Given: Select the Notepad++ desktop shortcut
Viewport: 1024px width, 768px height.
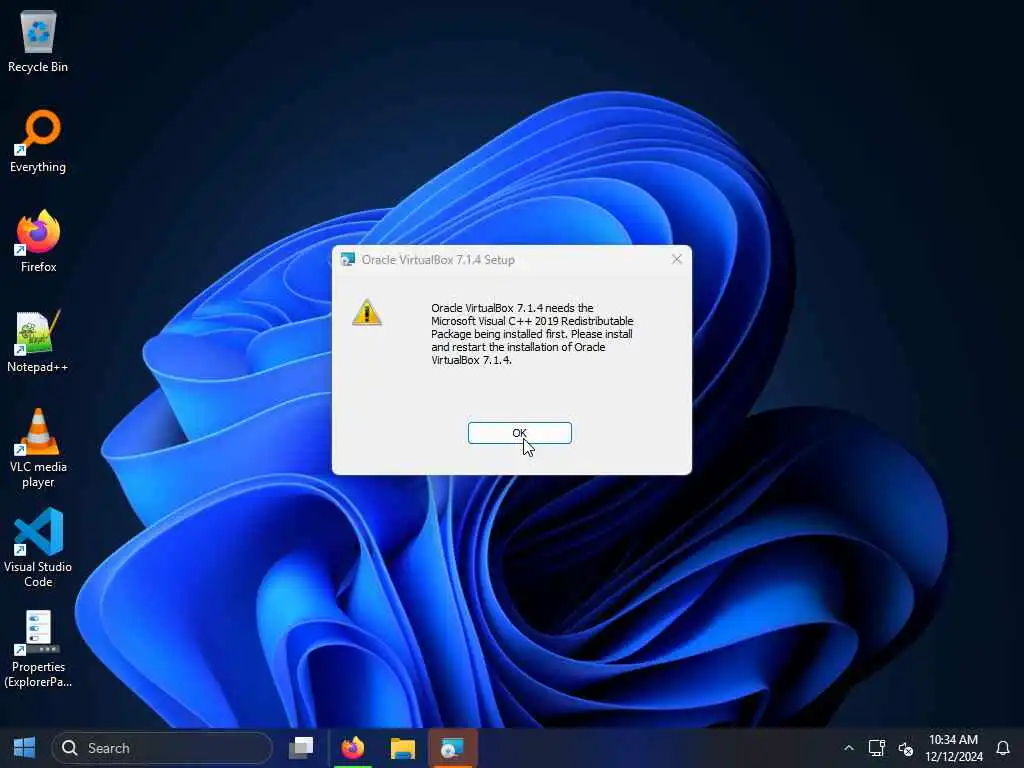Looking at the screenshot, I should 38,342.
